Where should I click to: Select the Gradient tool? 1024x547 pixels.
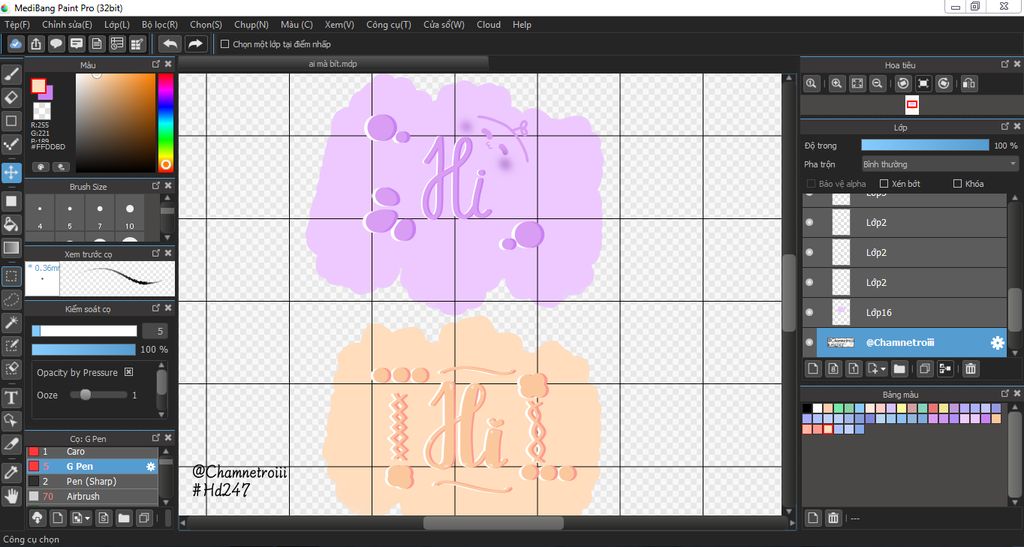pos(11,247)
